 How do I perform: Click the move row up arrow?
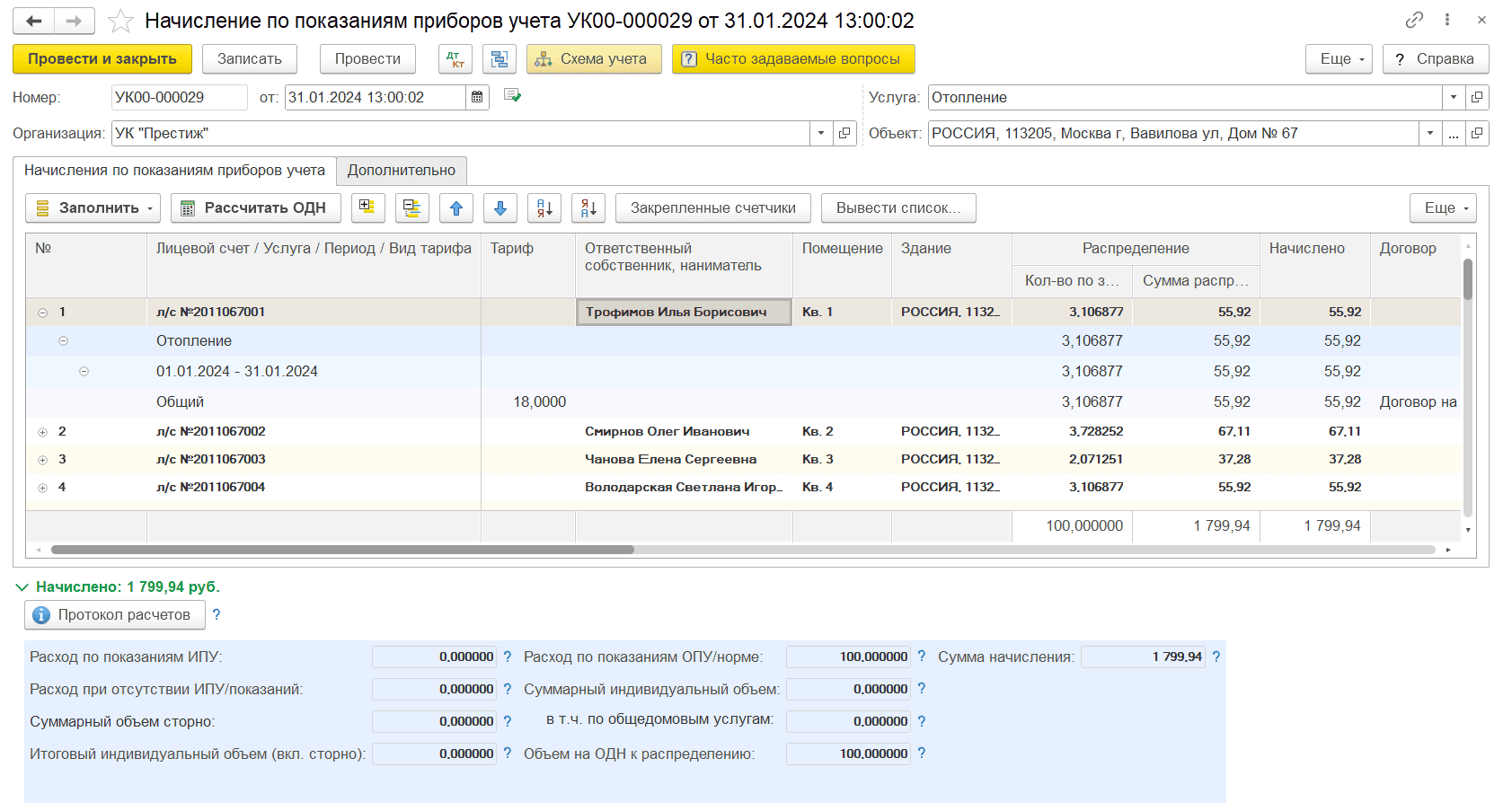coord(456,208)
